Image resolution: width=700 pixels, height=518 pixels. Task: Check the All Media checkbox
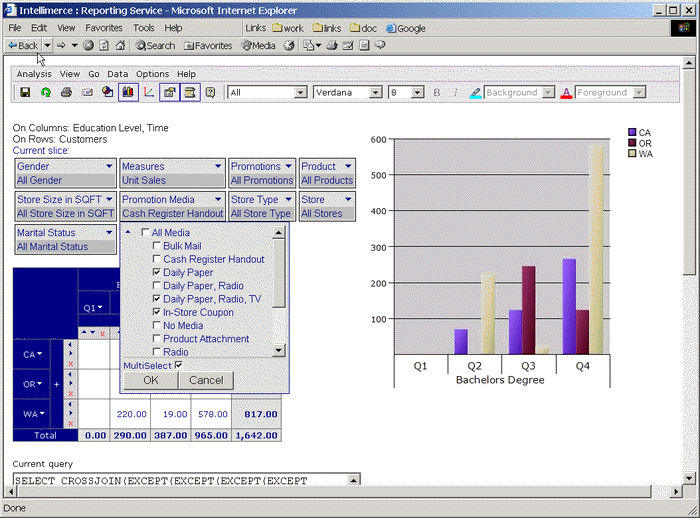pyautogui.click(x=145, y=232)
